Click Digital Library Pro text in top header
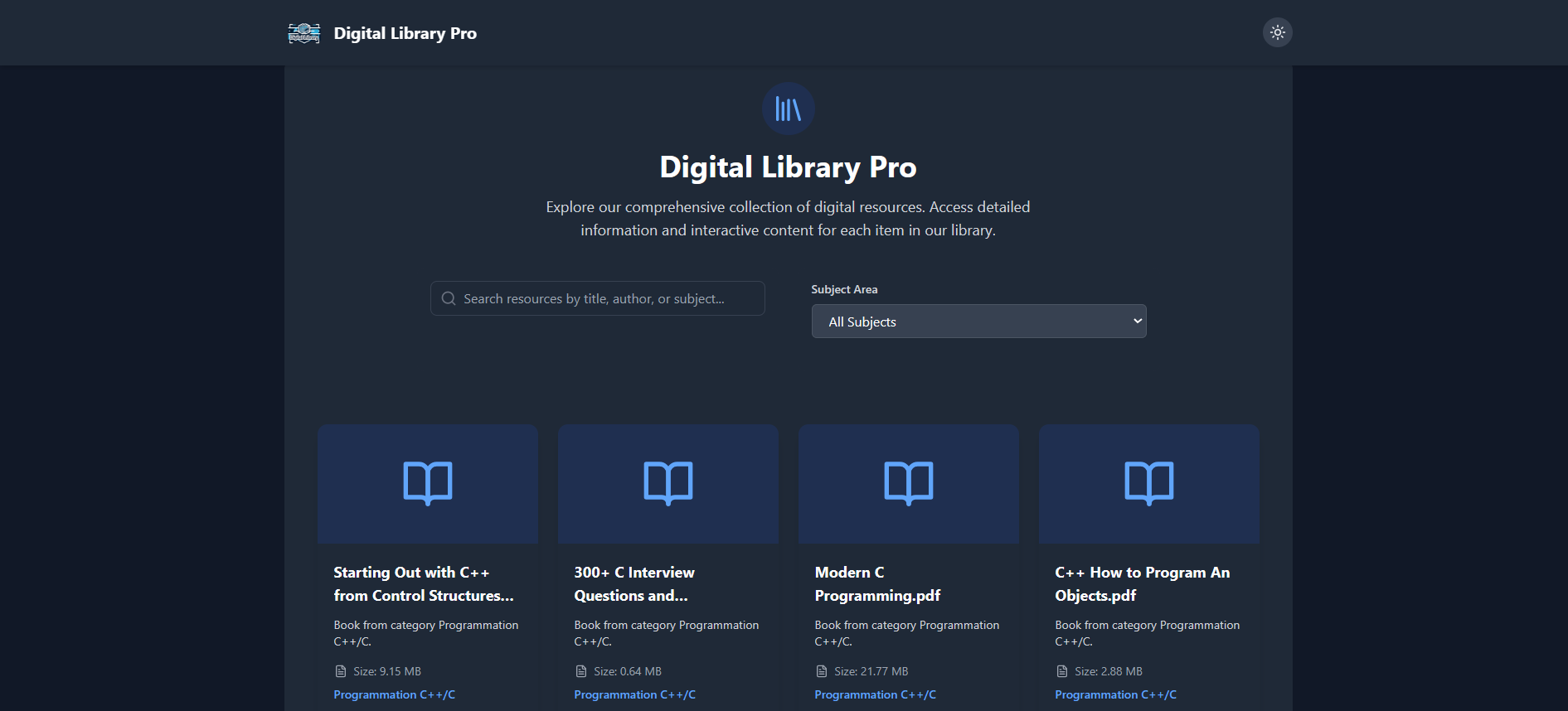Screen dimensions: 1568x711 tap(405, 33)
